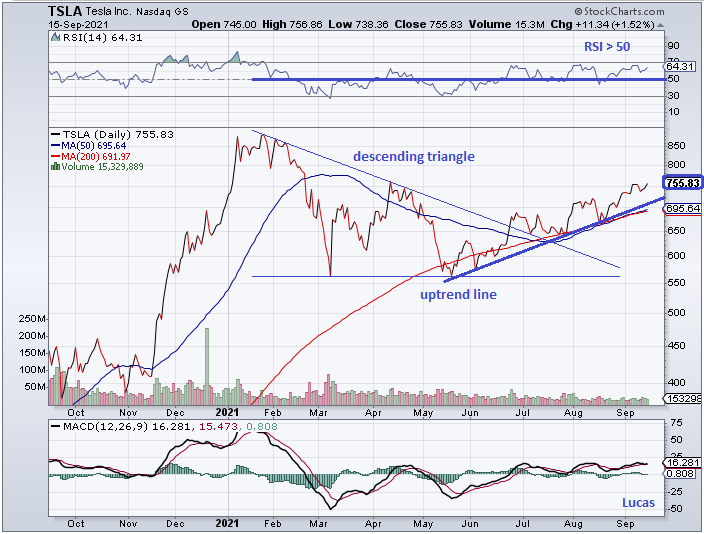
Task: Click the small RSI indicator icon before RSI(14)
Action: 56,37
